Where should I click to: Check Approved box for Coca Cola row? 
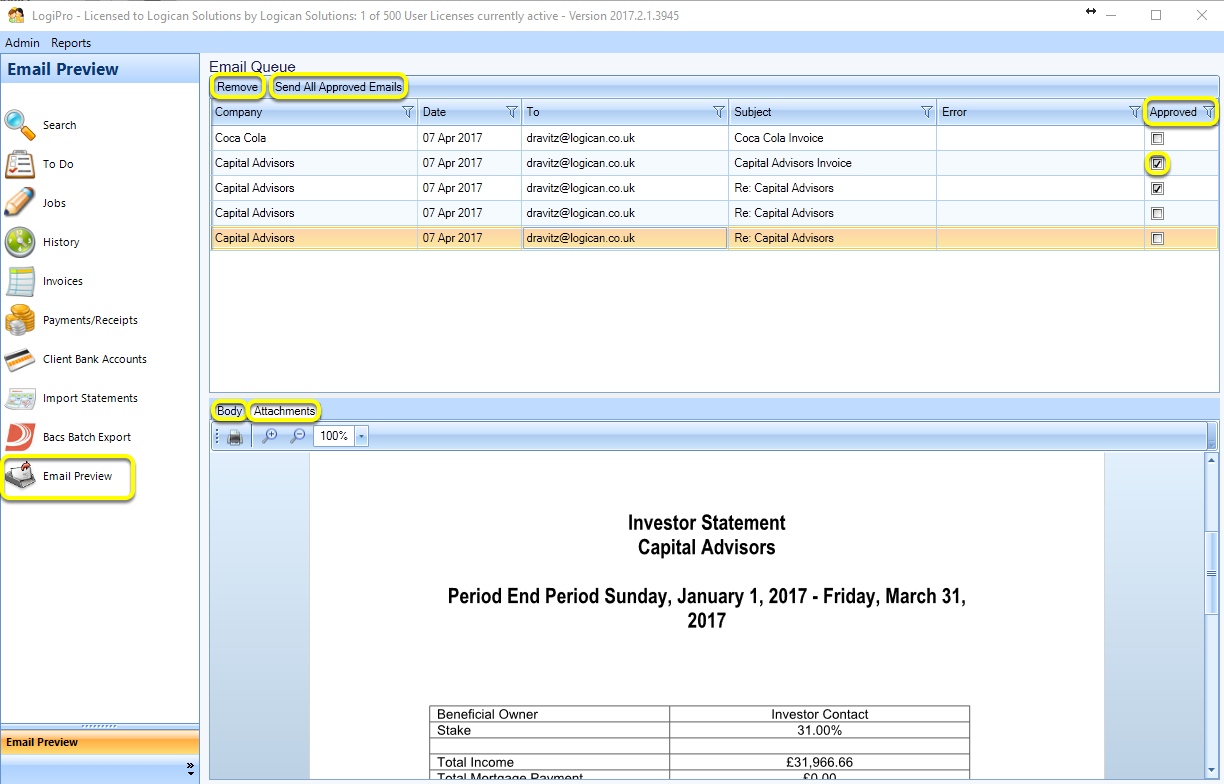click(x=1158, y=138)
